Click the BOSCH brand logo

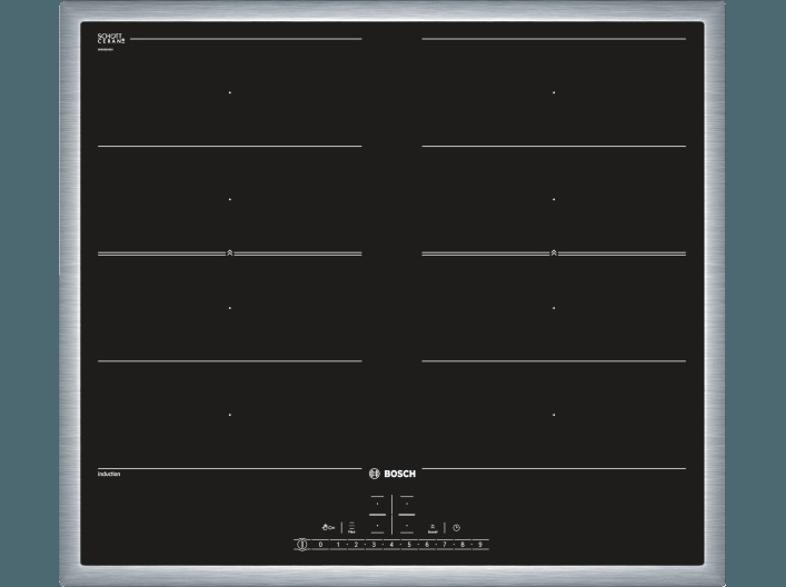point(392,474)
